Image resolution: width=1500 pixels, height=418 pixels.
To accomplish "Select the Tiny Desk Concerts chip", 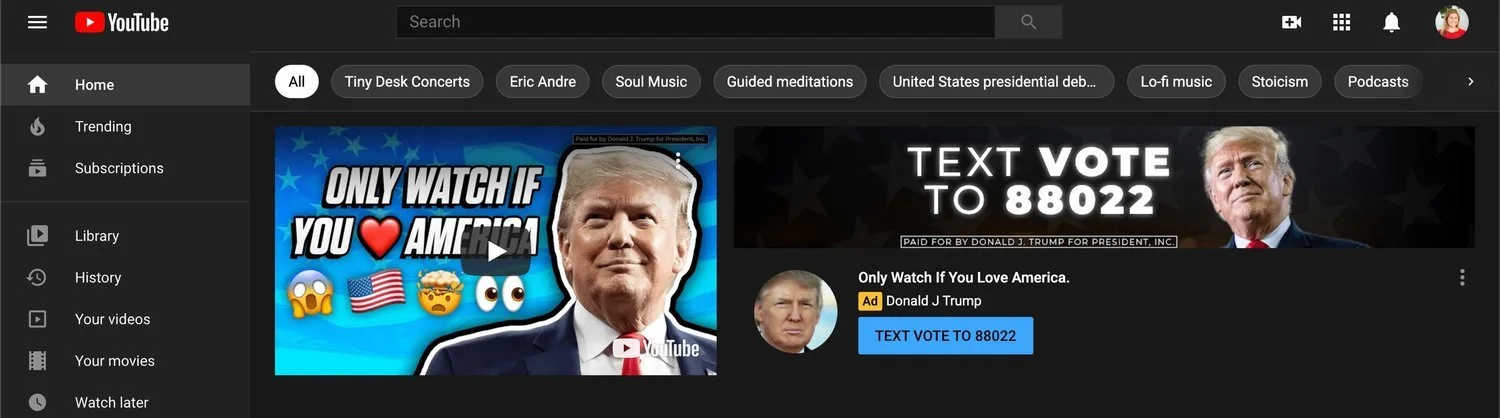I will [407, 82].
